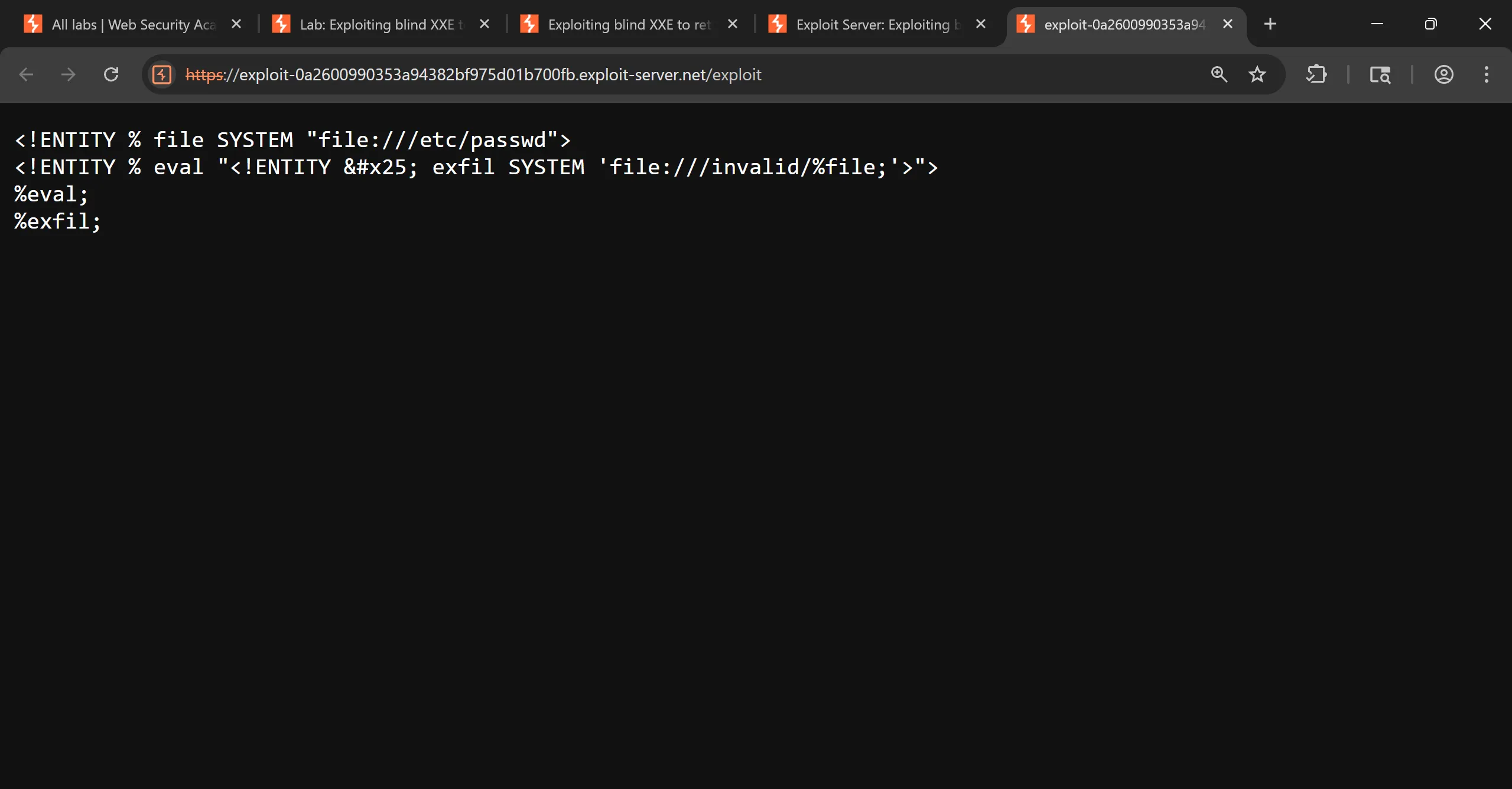The width and height of the screenshot is (1512, 789).
Task: Click the site info icon in address bar
Action: [162, 74]
